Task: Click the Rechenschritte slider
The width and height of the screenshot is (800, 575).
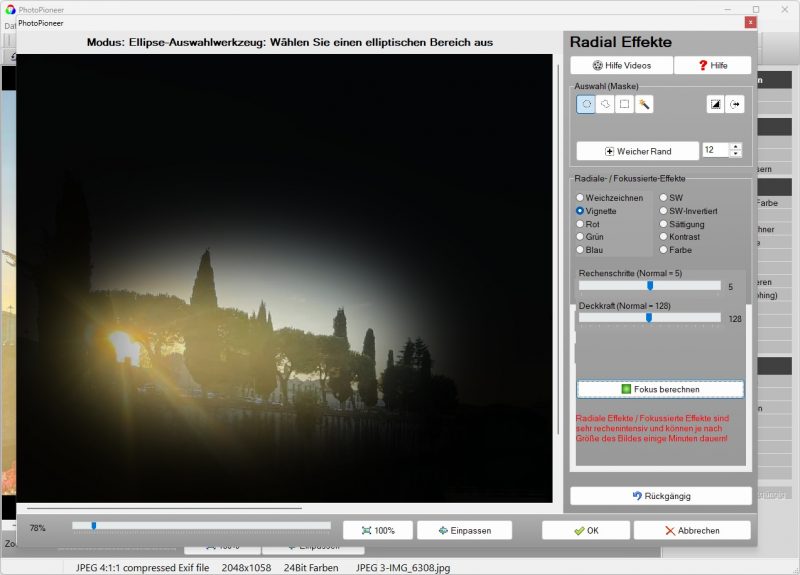Action: tap(649, 286)
